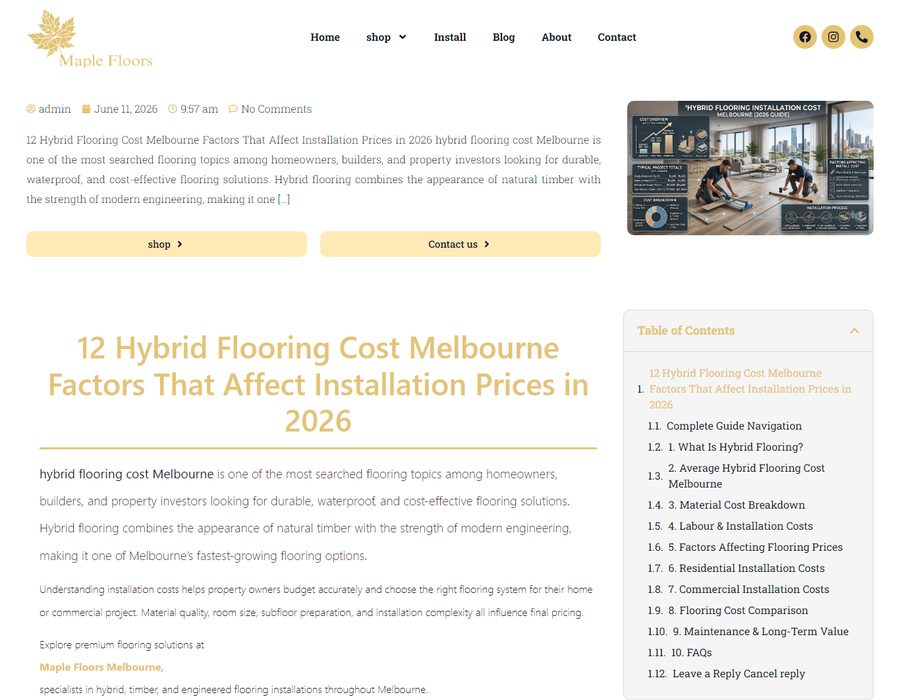Jump to Maintenance & Long-Term Value section

pyautogui.click(x=761, y=632)
